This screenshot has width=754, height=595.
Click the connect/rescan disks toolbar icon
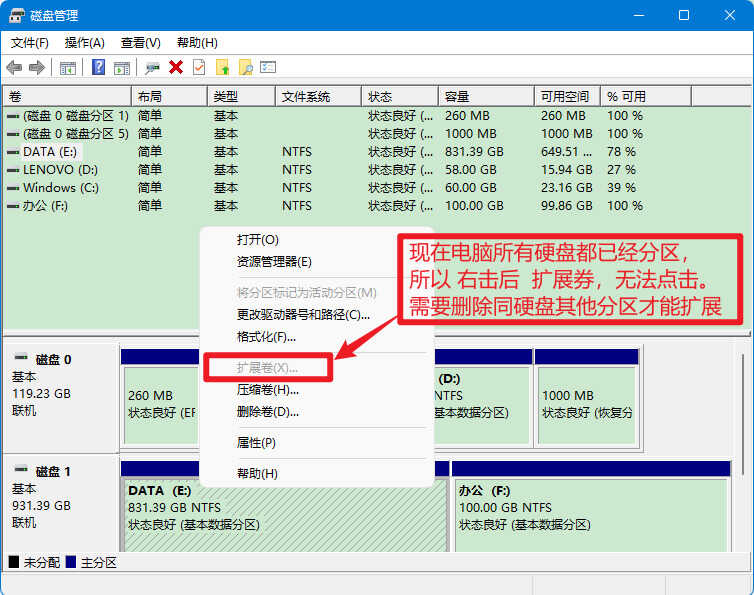[x=152, y=68]
